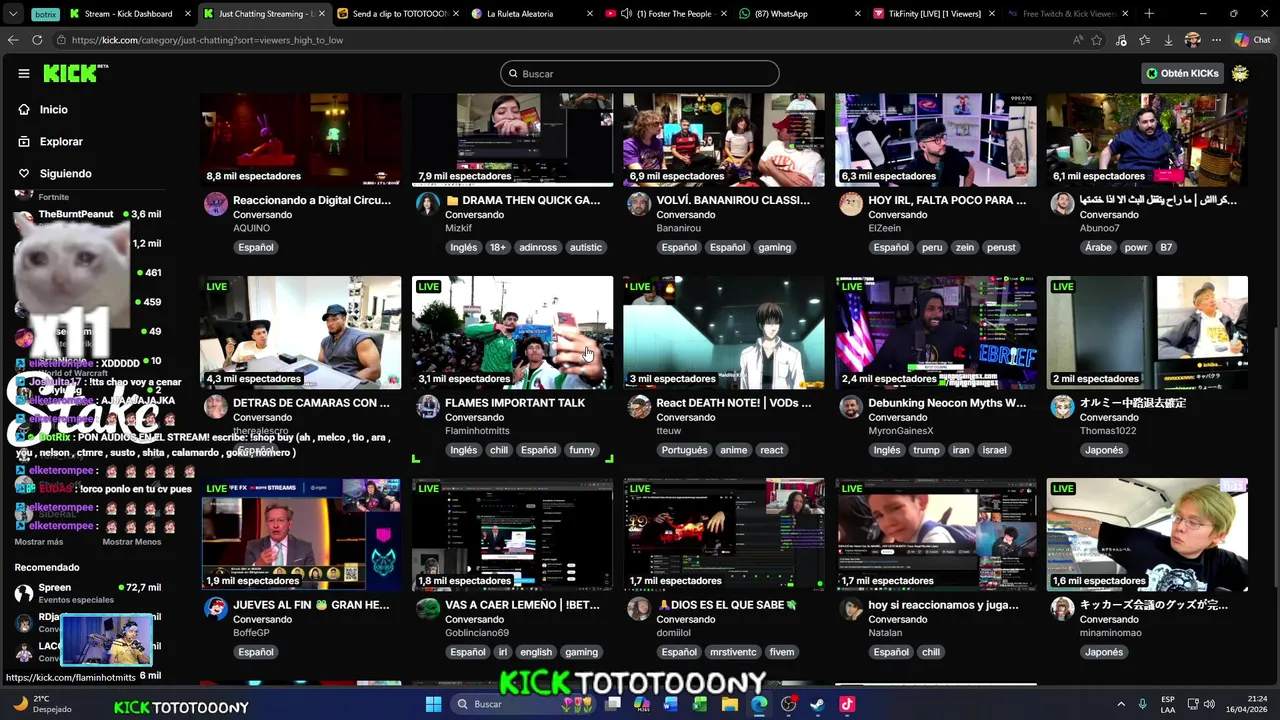Screen dimensions: 1280x720
Task: Open FLAMES IMPORTANT TALK stream title
Action: [515, 403]
